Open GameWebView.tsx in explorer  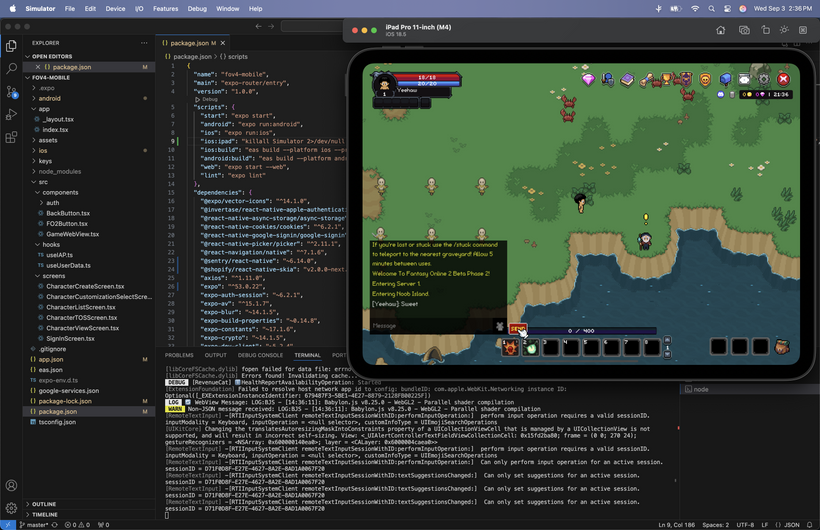(x=72, y=234)
